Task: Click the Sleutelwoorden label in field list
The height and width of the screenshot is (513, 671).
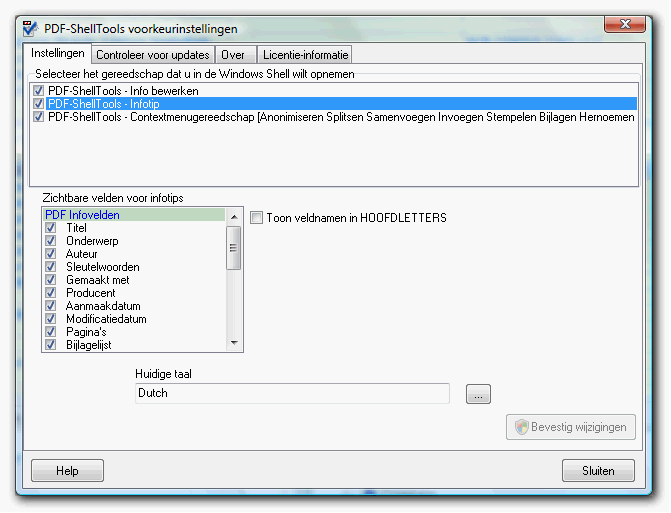Action: [103, 267]
